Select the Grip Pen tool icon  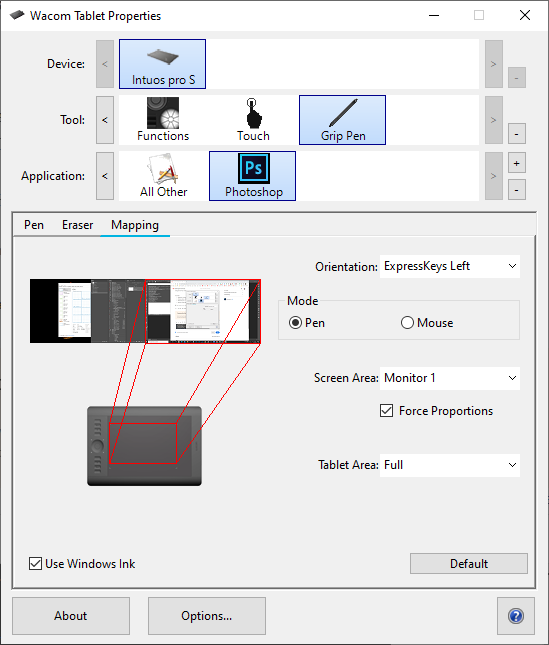tap(343, 120)
